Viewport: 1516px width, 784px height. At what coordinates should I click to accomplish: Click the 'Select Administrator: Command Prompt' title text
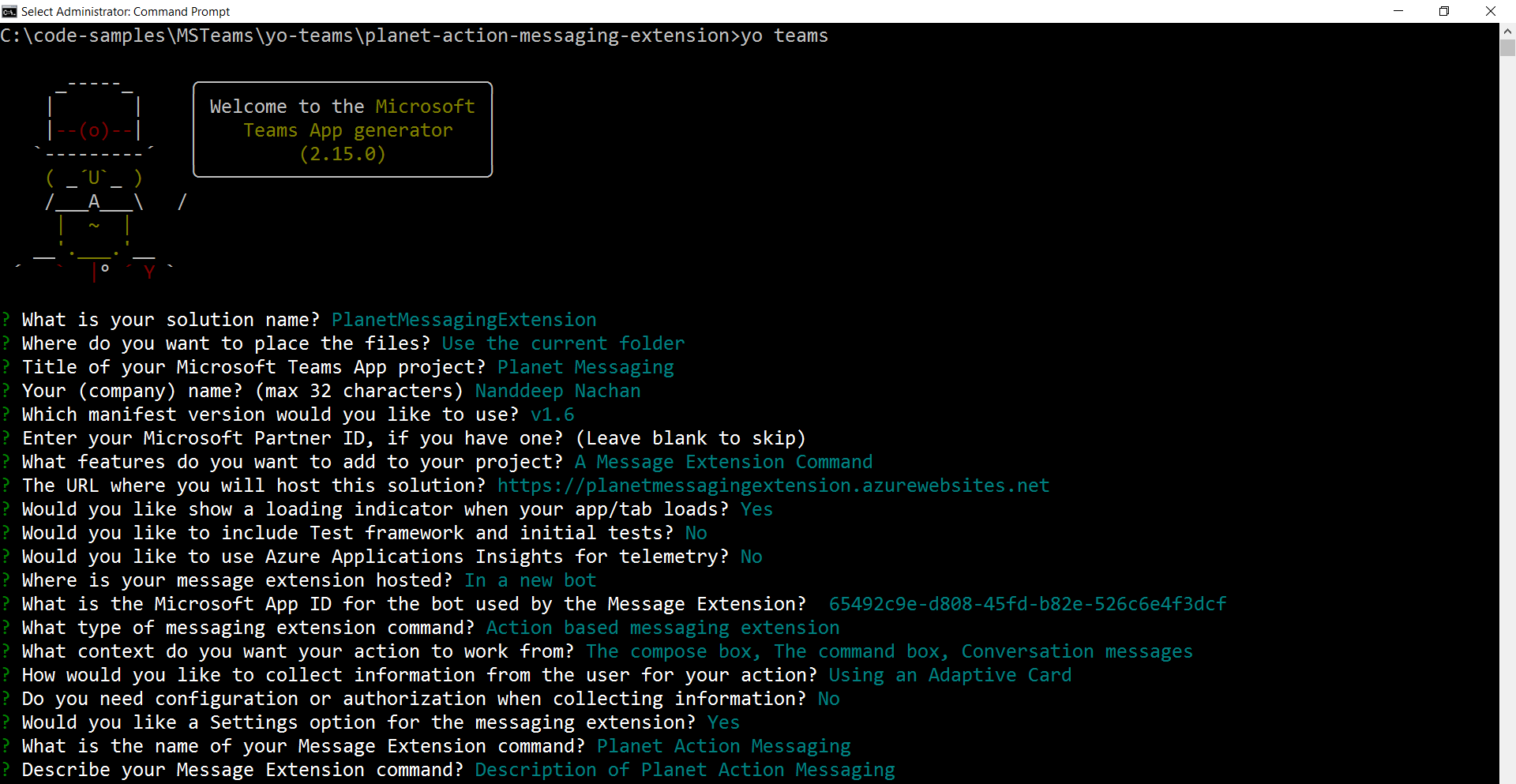point(126,11)
